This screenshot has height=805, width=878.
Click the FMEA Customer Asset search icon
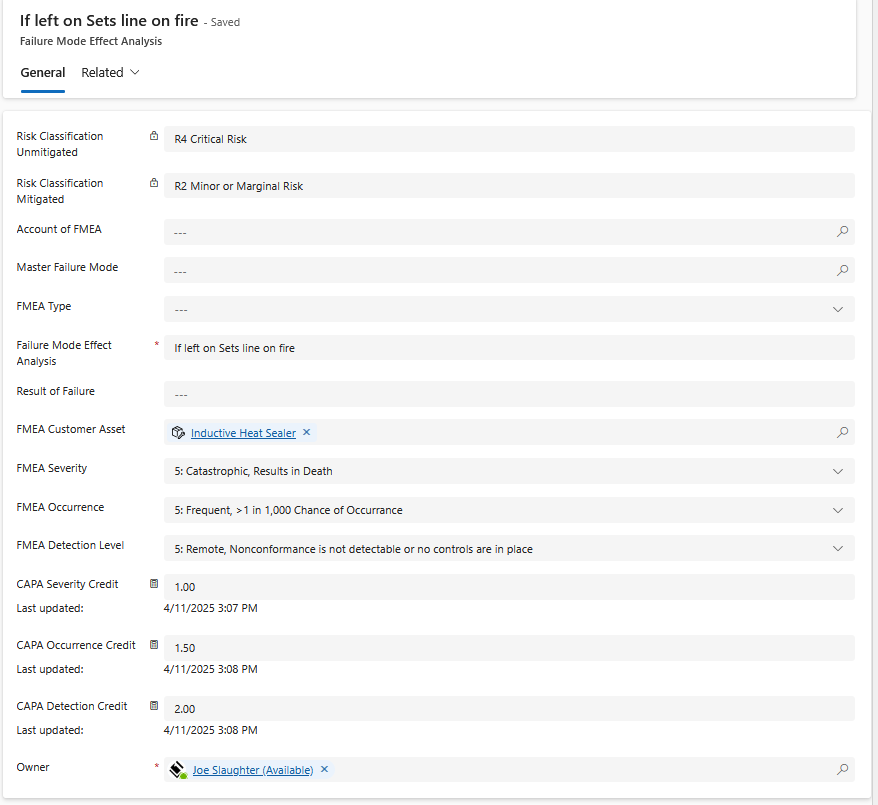coord(842,433)
